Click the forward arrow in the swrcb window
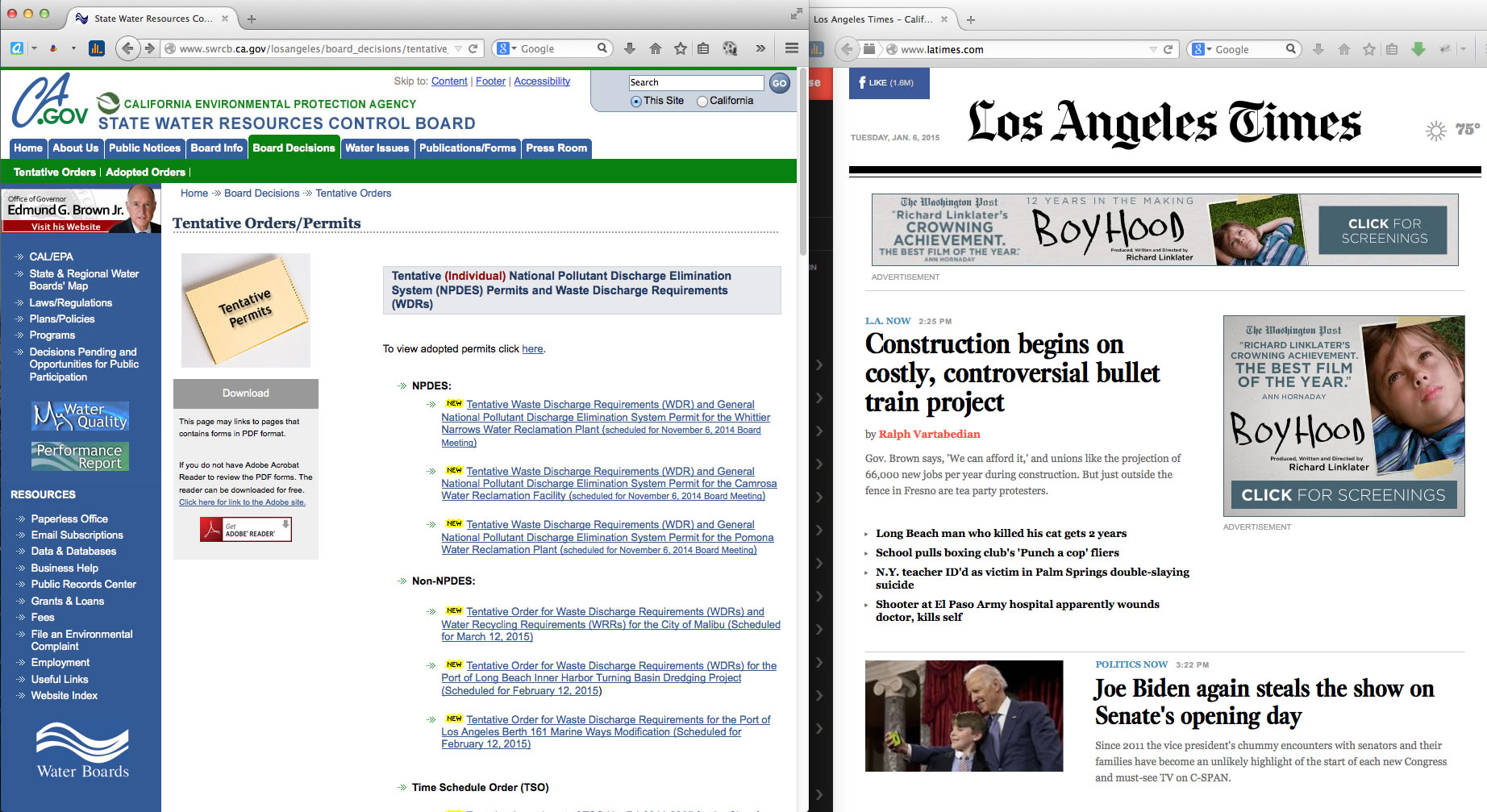Screen dimensions: 1487x812 (150, 48)
